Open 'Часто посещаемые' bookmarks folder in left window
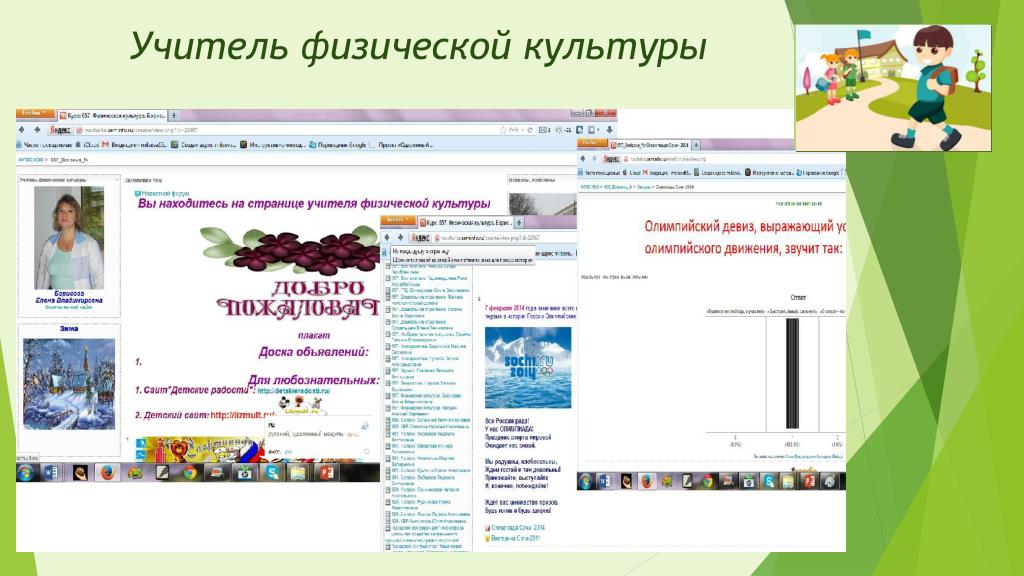1024x576 pixels. point(44,145)
